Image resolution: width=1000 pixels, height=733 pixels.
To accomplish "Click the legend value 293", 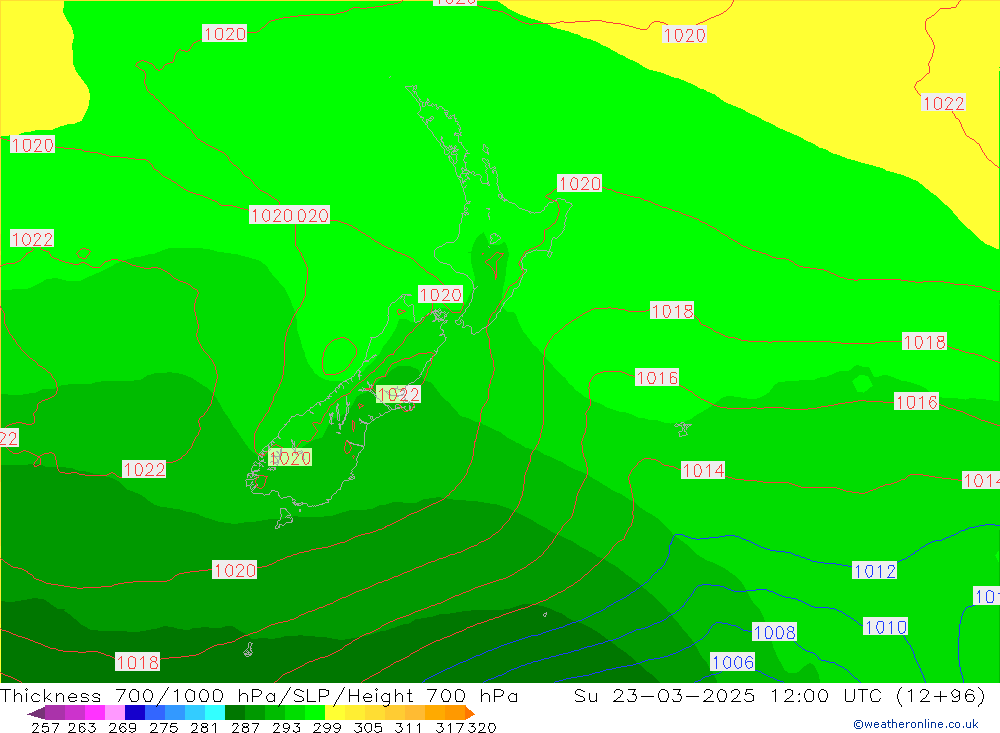I will pyautogui.click(x=286, y=727).
